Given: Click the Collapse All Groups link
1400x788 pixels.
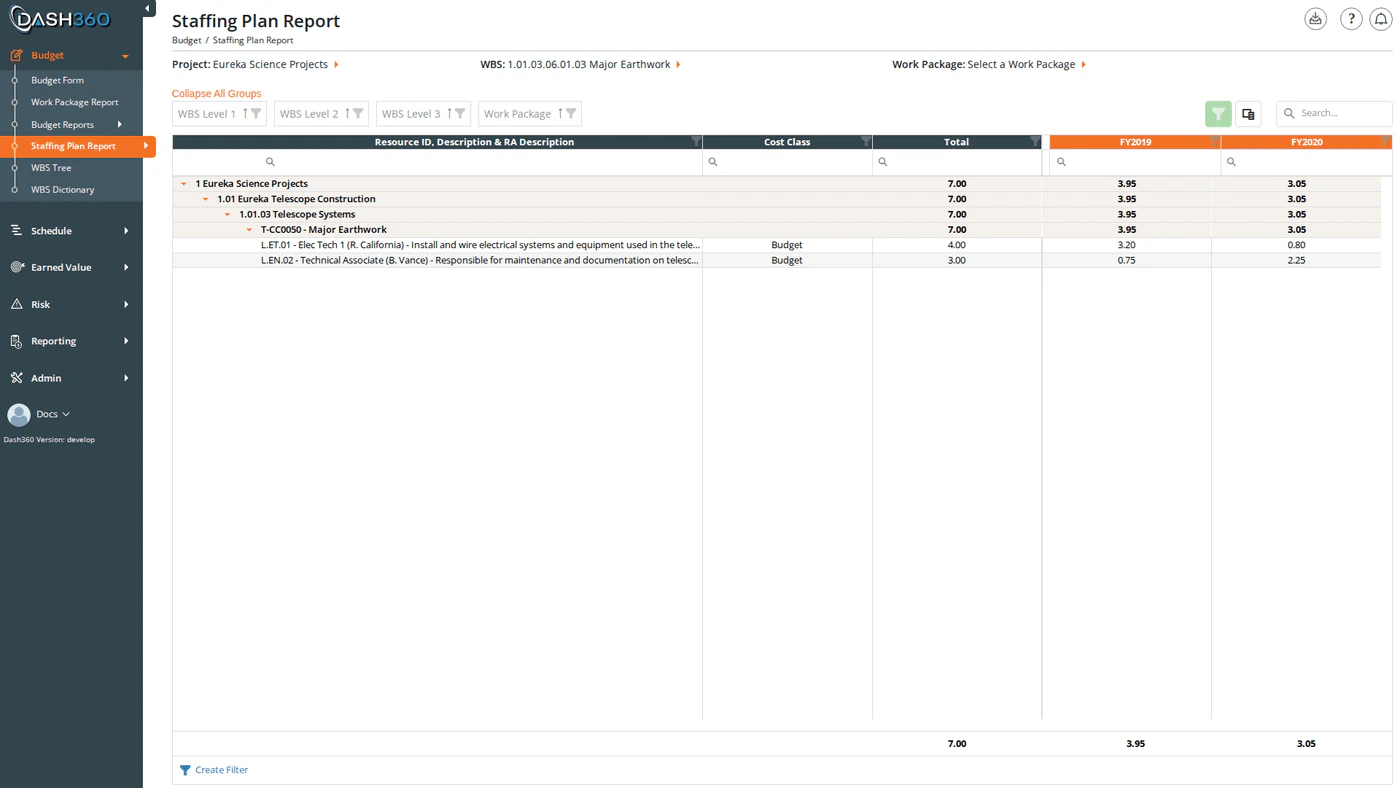Looking at the screenshot, I should [216, 92].
